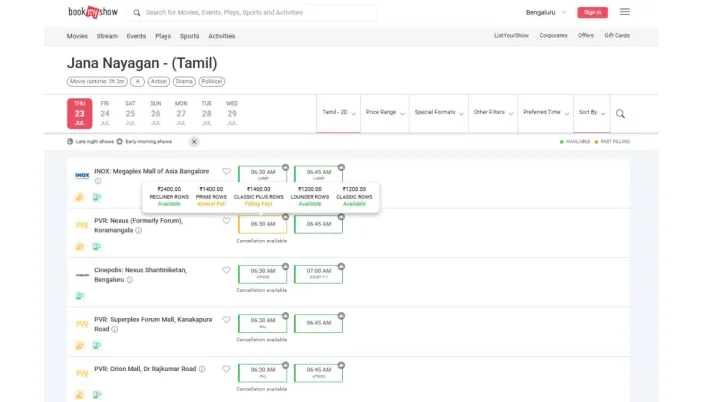The width and height of the screenshot is (715, 402).
Task: Select Saturday 25 Jul date
Action: coord(130,113)
